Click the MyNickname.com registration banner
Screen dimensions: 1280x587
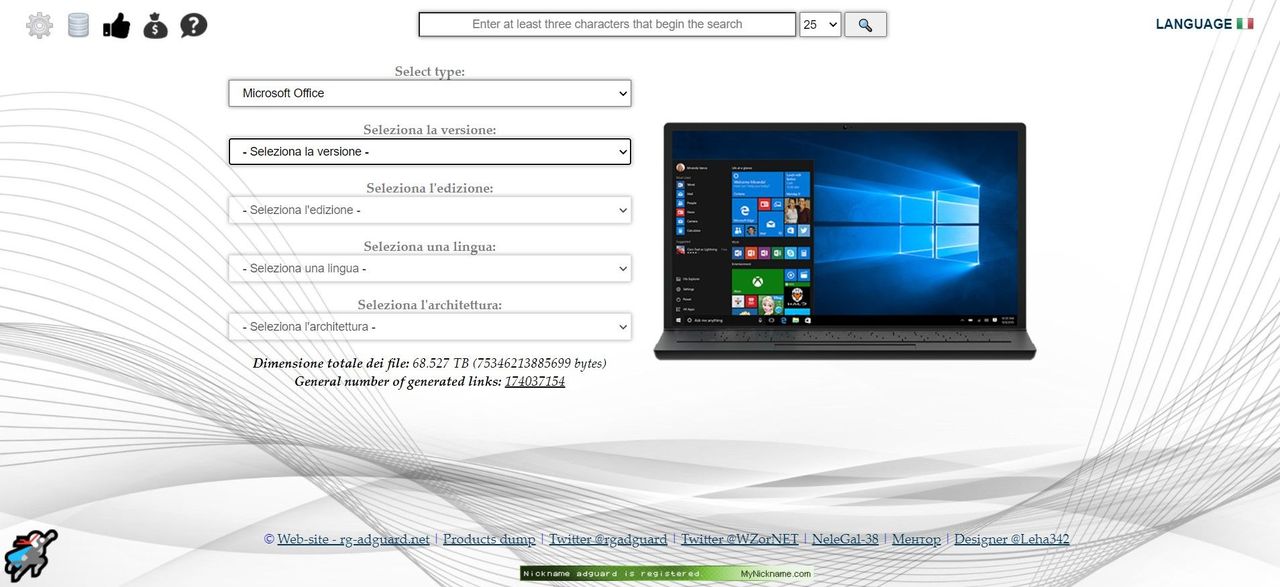tap(667, 574)
